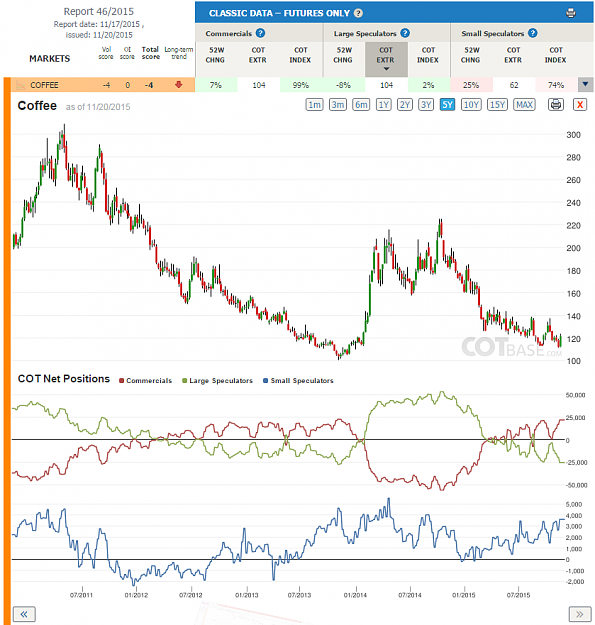Switch chart to 15Y range

pyautogui.click(x=497, y=105)
